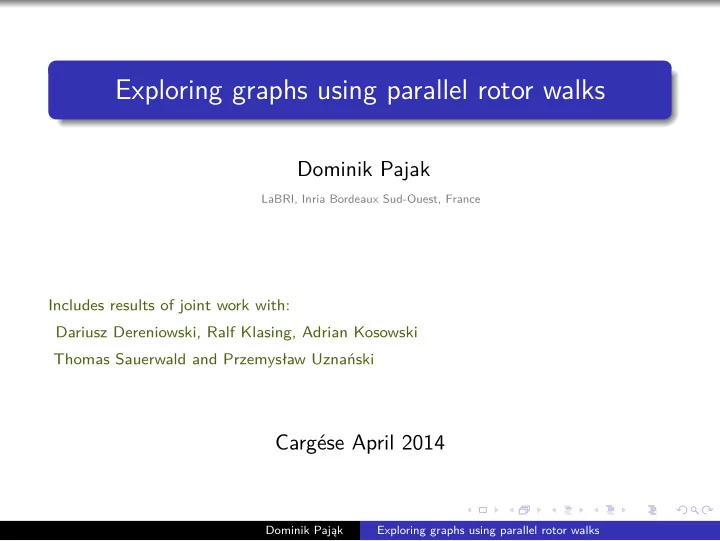Click the affiliation line LaBRI, Inria Bordeaux Sud-Ouest, France
720x541 pixels.
tap(371, 199)
